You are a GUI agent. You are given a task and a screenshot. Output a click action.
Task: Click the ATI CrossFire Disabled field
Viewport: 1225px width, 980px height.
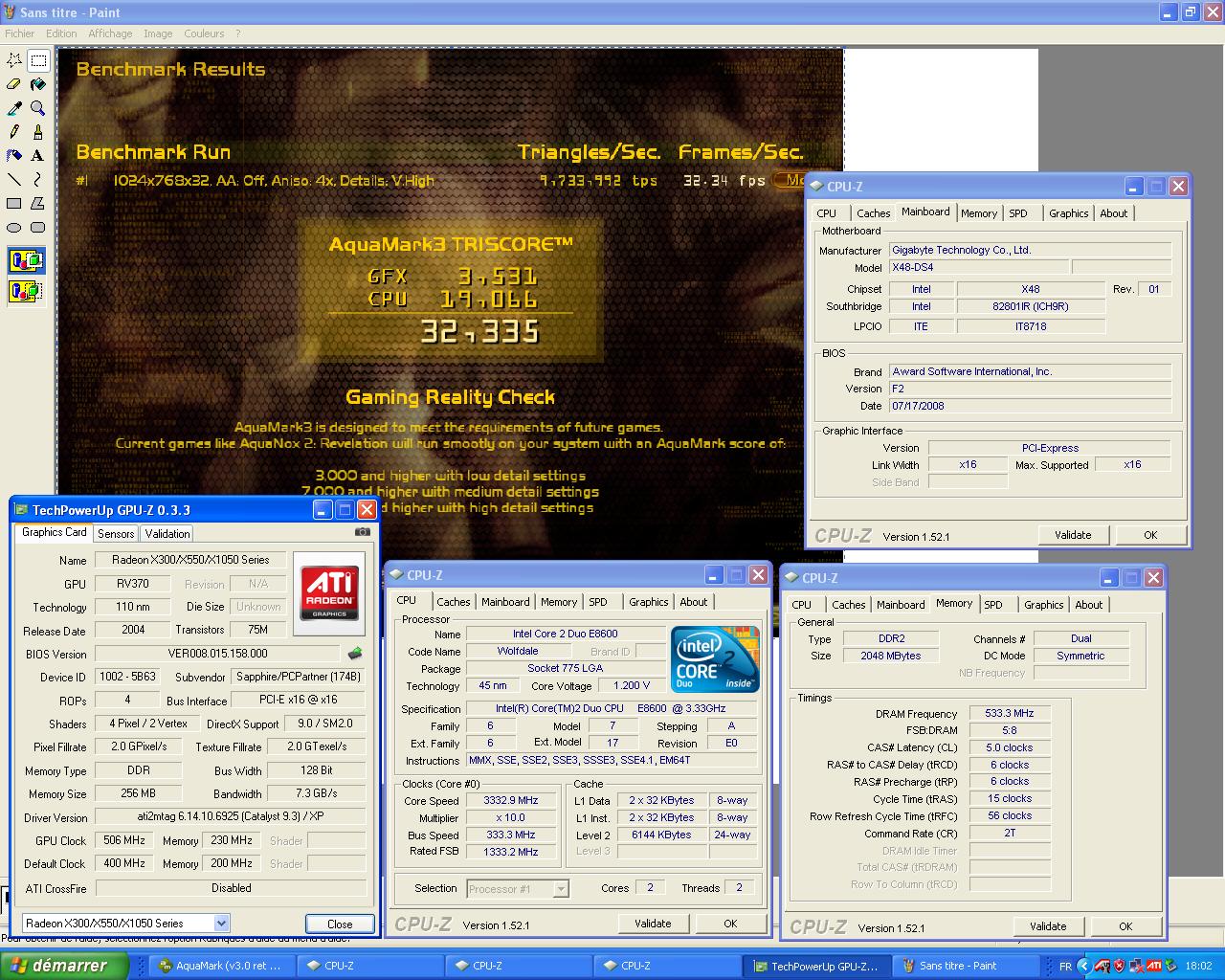click(x=231, y=888)
